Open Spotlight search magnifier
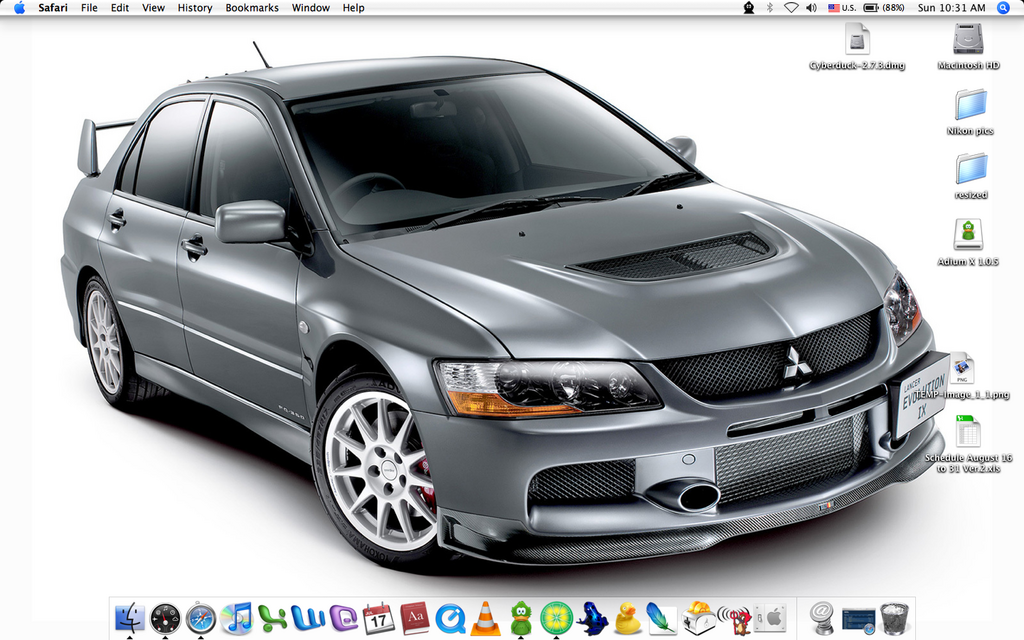This screenshot has height=640, width=1024. pyautogui.click(x=1004, y=8)
